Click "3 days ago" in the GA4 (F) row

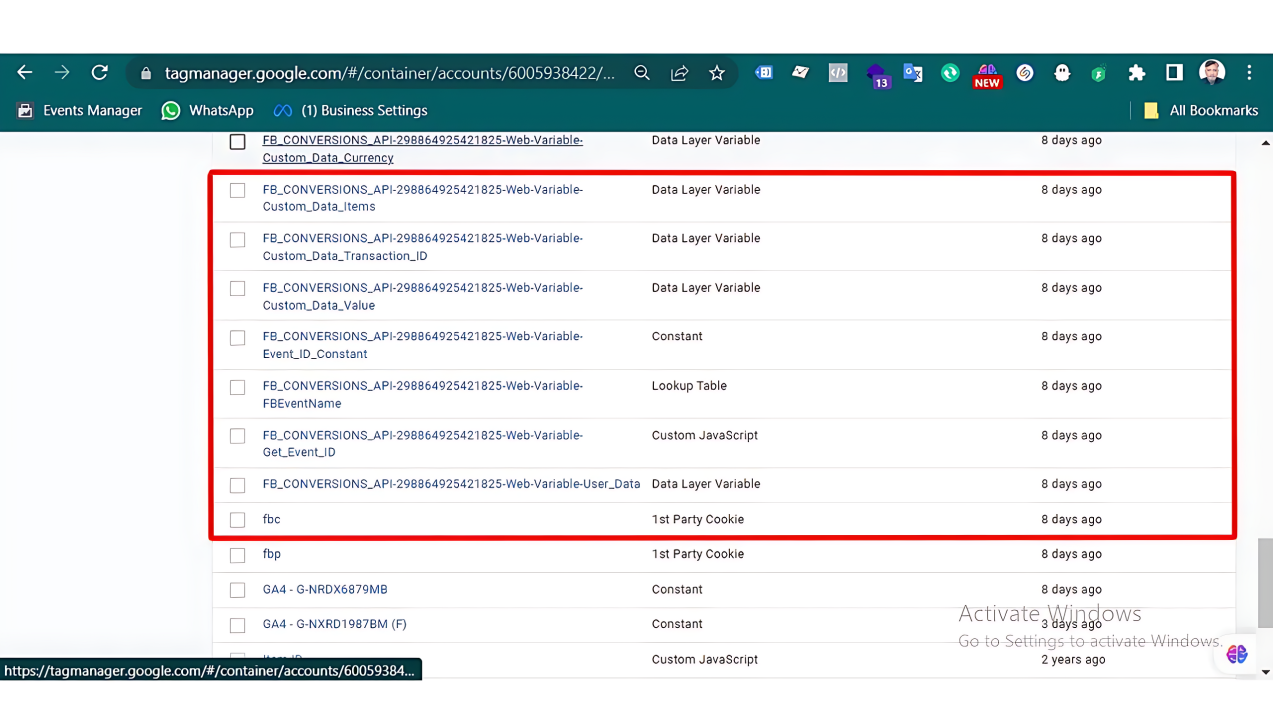(1073, 624)
